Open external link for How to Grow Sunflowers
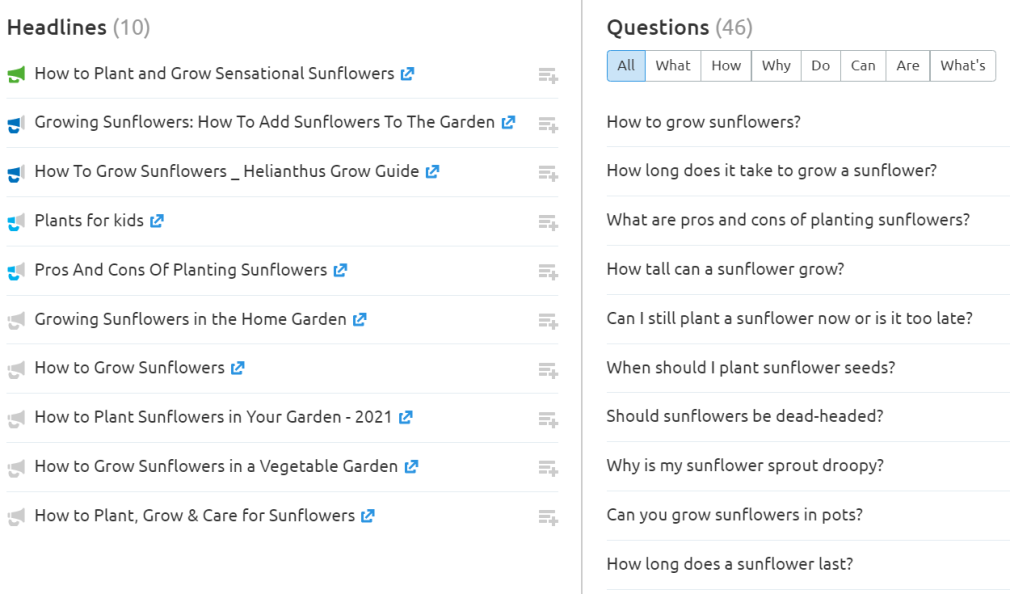 click(238, 368)
